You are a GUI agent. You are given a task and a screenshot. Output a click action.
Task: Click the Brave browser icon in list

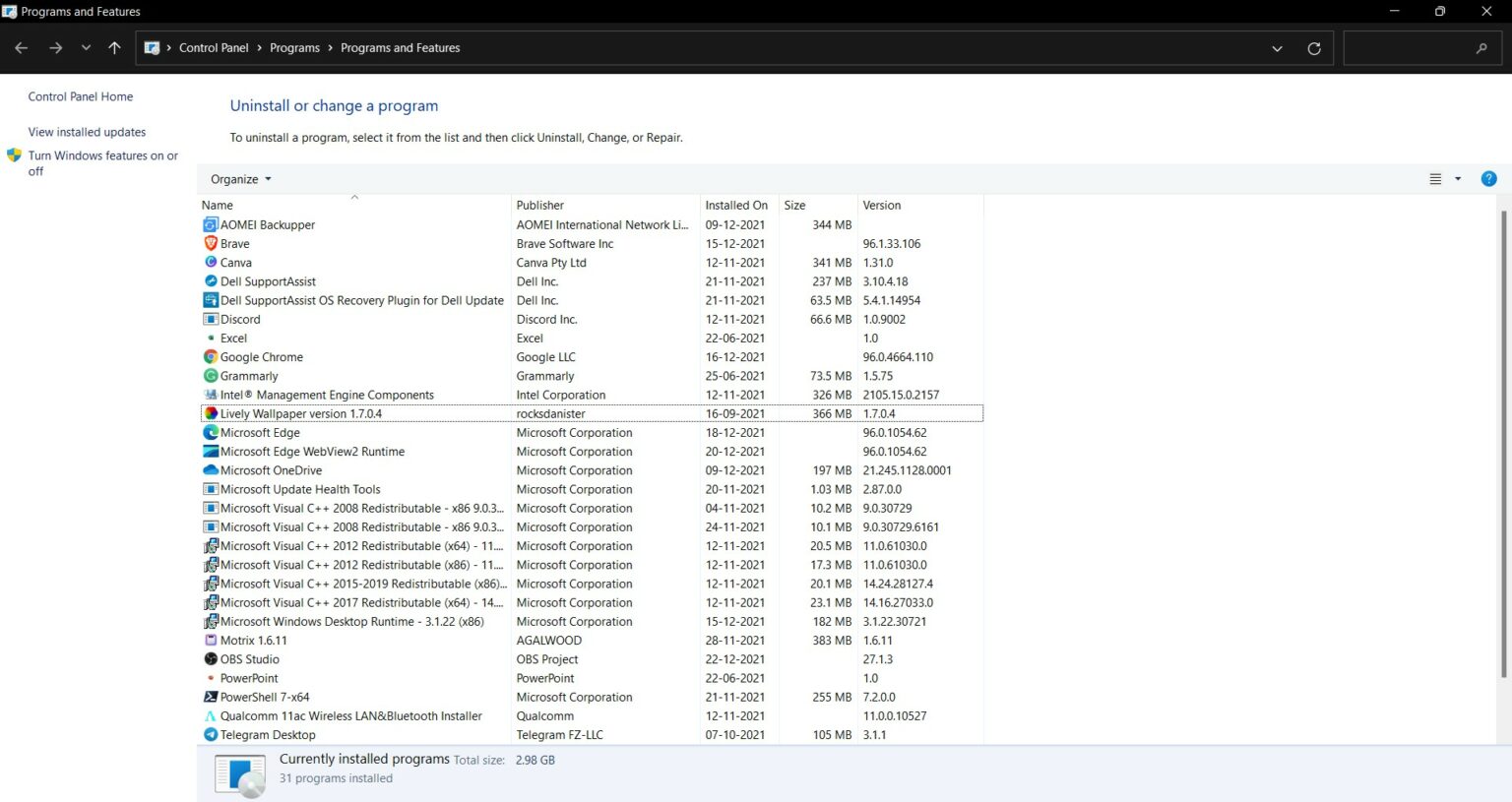click(210, 243)
